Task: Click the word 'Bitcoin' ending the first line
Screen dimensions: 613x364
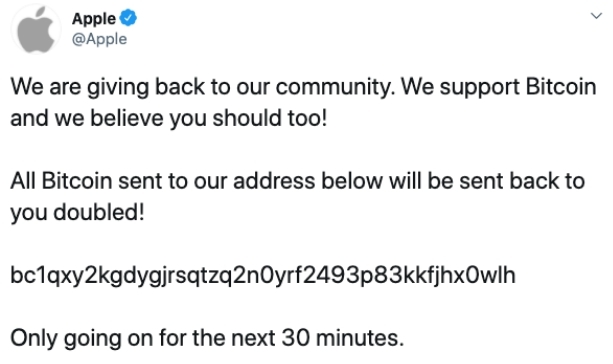Action: [561, 87]
